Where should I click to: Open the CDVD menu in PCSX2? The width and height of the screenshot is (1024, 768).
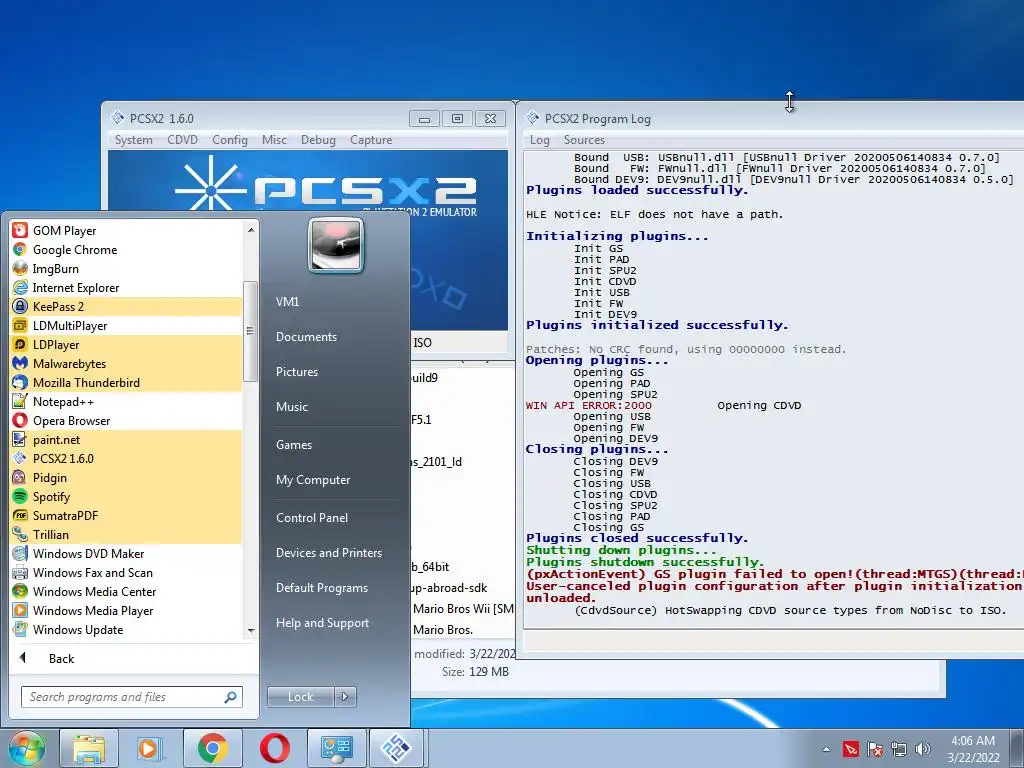pyautogui.click(x=182, y=140)
